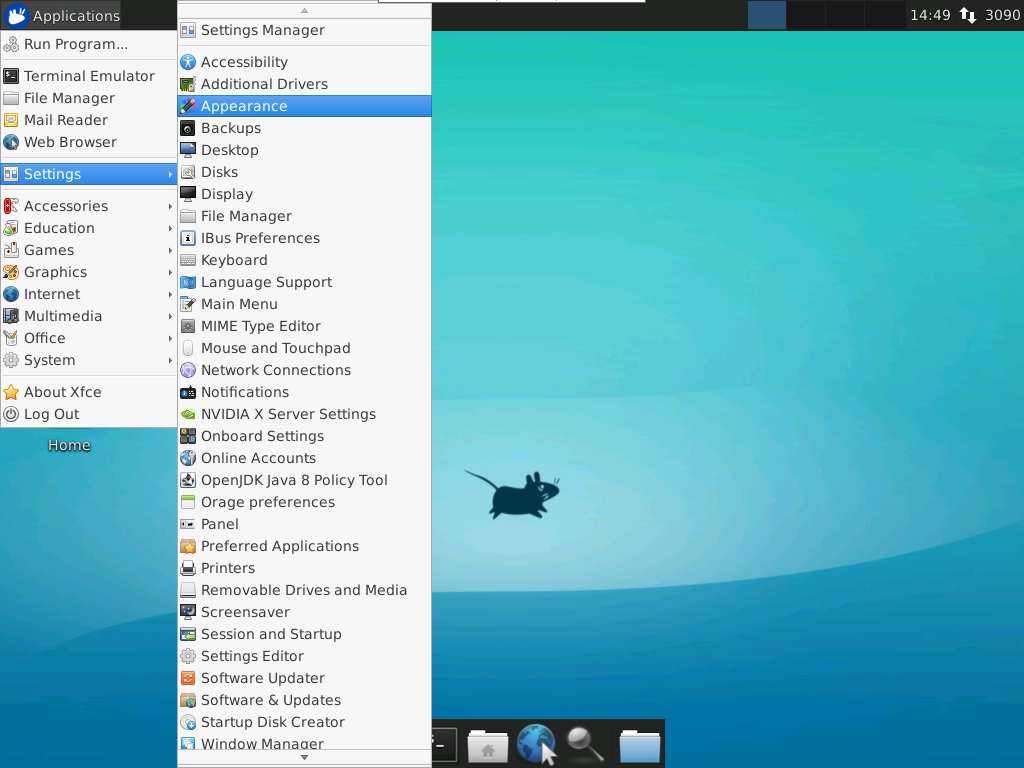
Task: Open the File Manager entry in the Settings submenu
Action: (x=304, y=216)
